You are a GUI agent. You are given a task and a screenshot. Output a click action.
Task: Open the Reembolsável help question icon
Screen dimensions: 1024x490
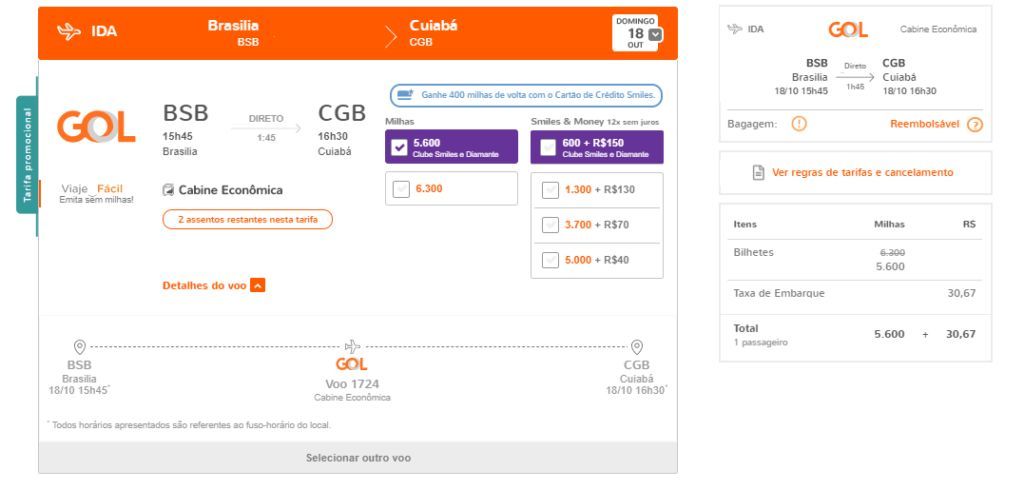coord(974,124)
